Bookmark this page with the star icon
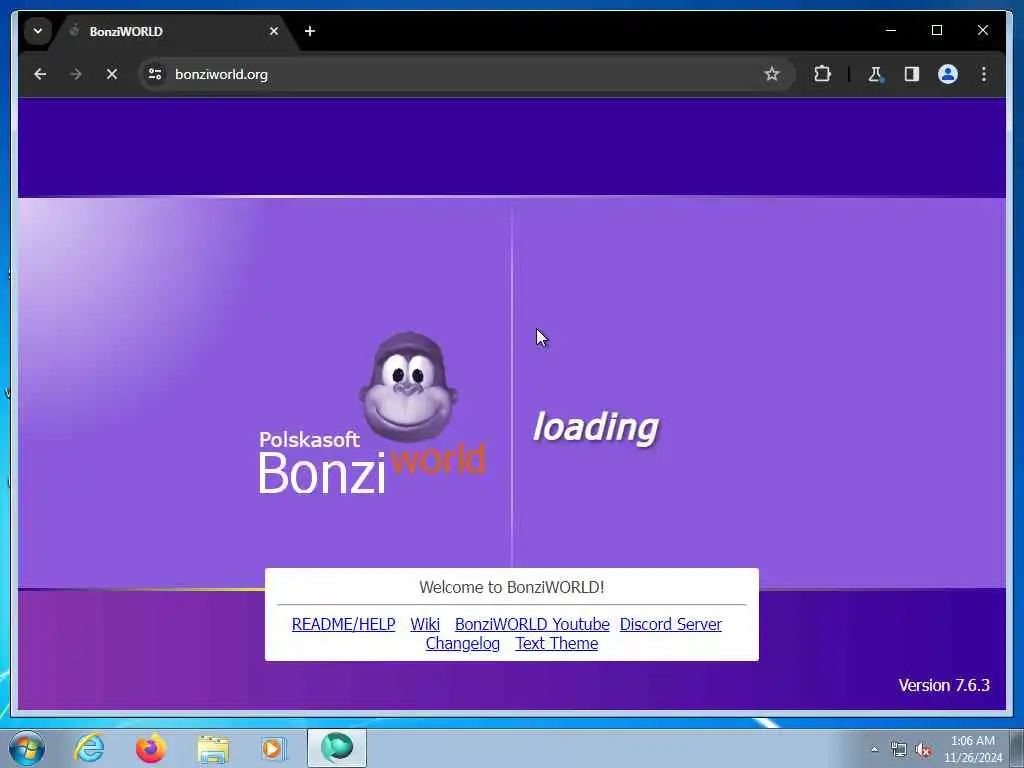Screen dimensions: 1024x768 (x=772, y=74)
